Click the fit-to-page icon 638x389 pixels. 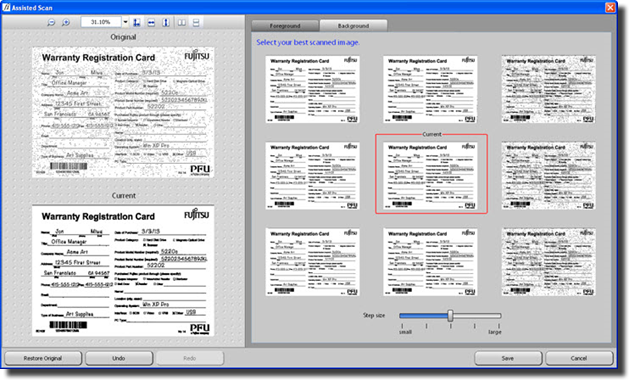[137, 22]
